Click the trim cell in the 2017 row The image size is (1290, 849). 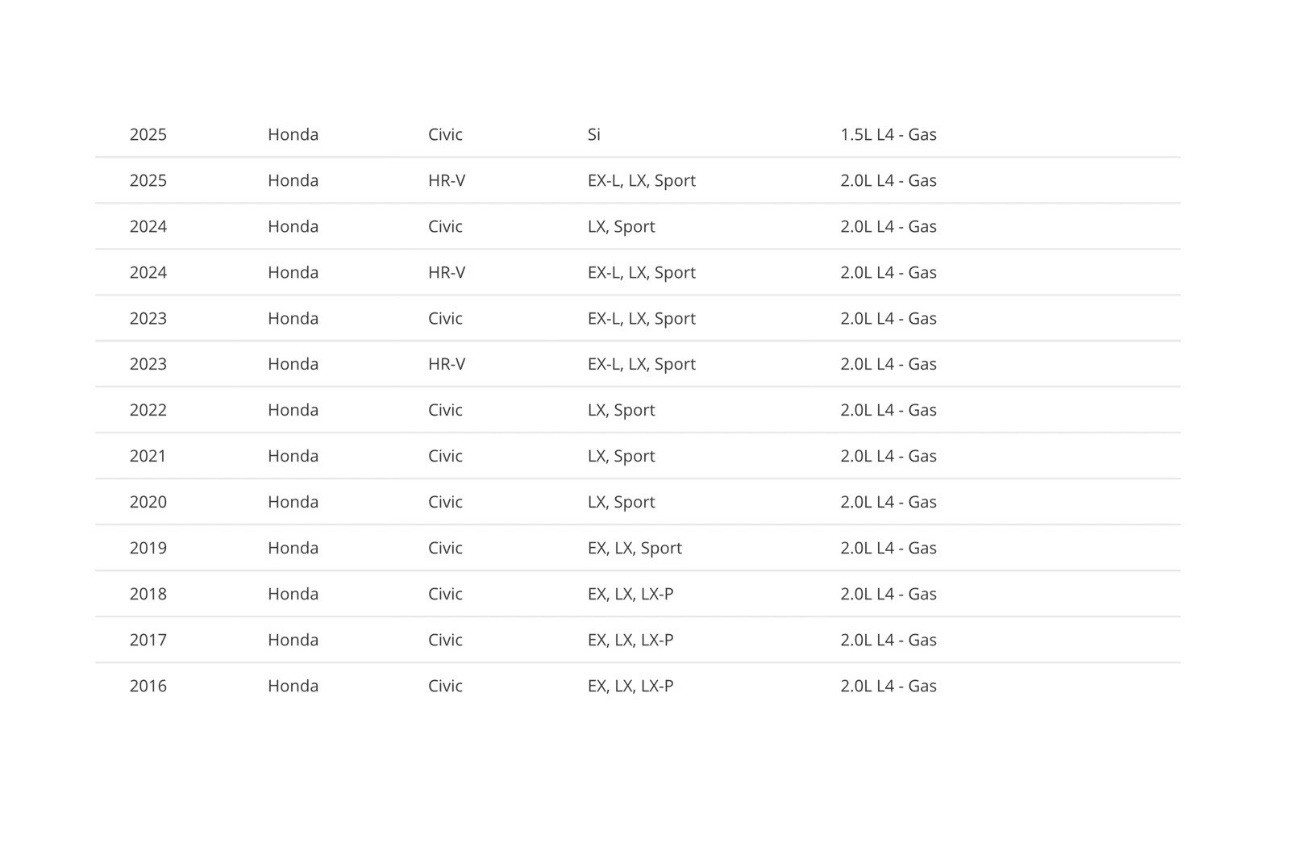coord(630,640)
